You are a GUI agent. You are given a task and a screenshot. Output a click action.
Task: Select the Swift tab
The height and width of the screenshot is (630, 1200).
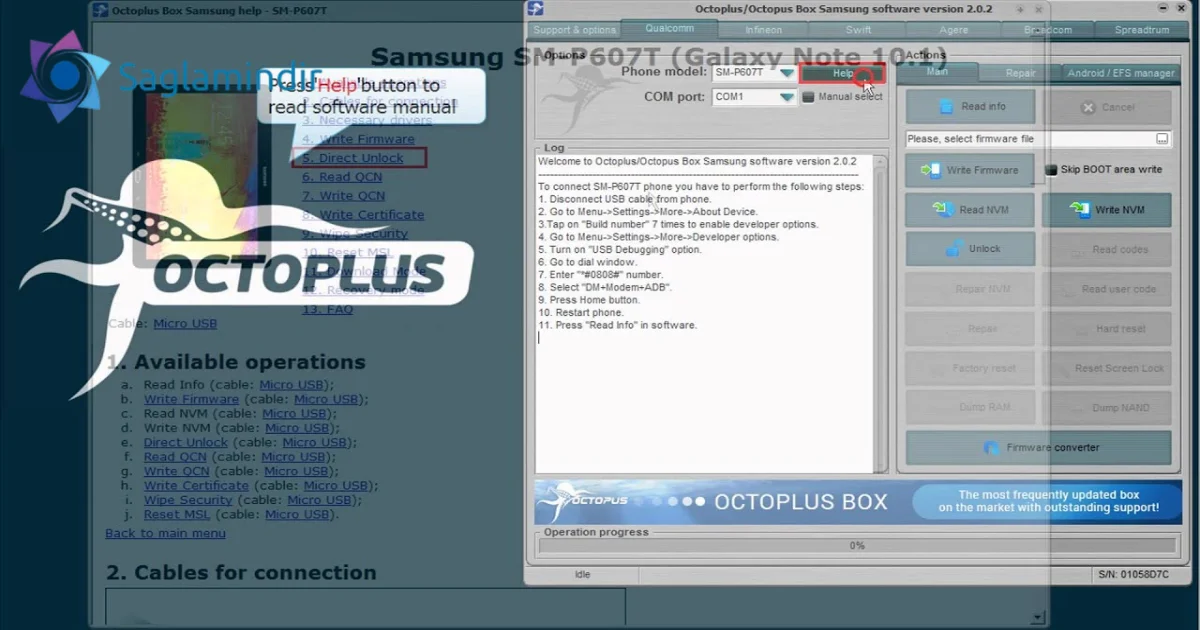[859, 30]
